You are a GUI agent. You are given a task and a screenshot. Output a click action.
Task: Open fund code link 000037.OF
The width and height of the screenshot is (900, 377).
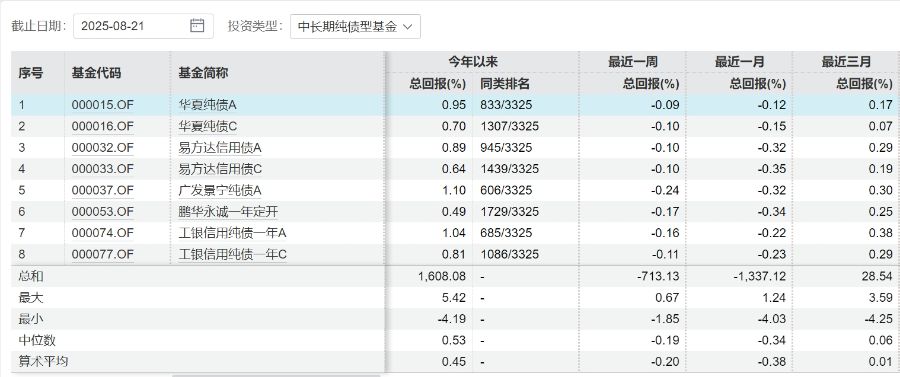(x=103, y=191)
